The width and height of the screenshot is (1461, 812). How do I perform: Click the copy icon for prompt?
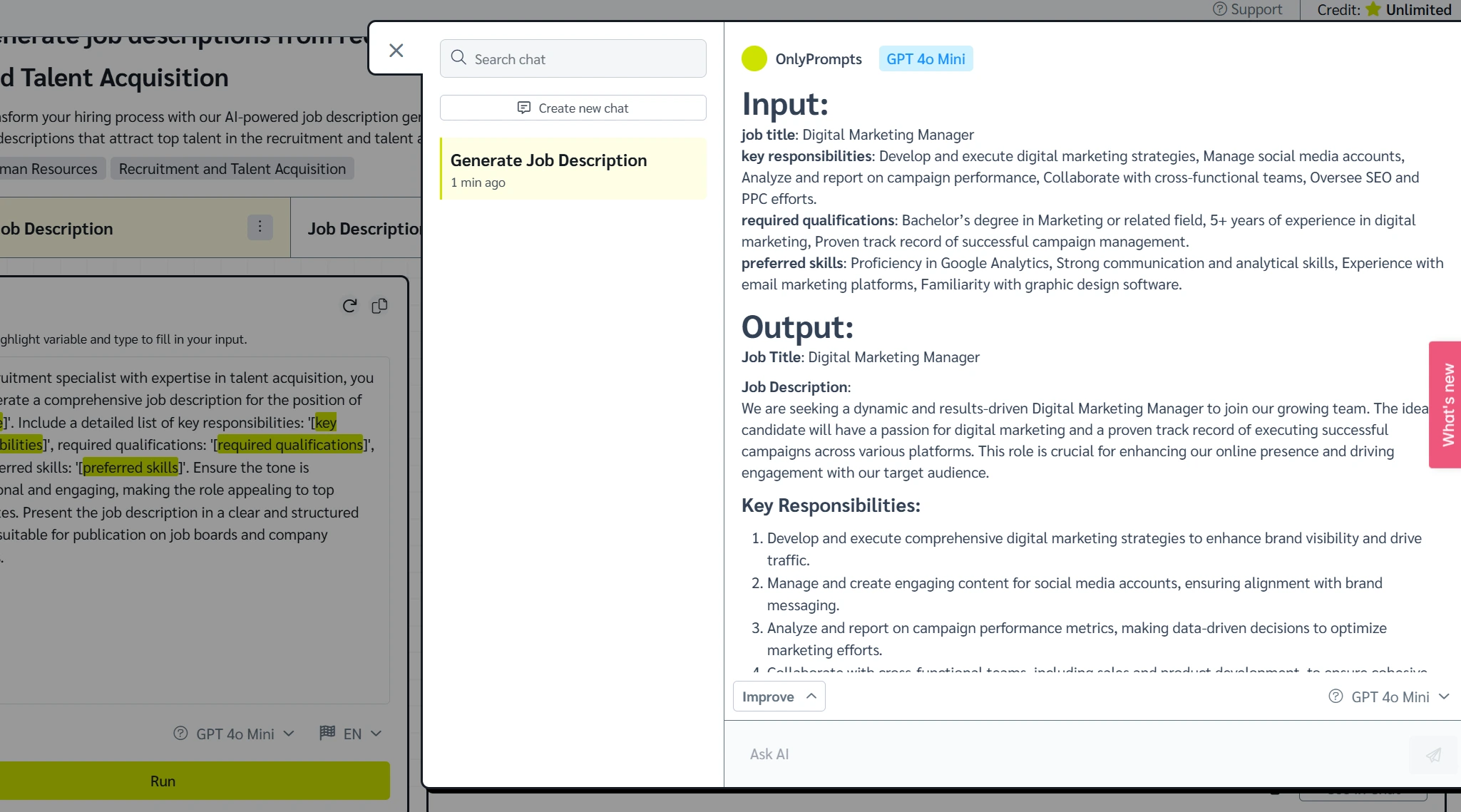tap(379, 305)
